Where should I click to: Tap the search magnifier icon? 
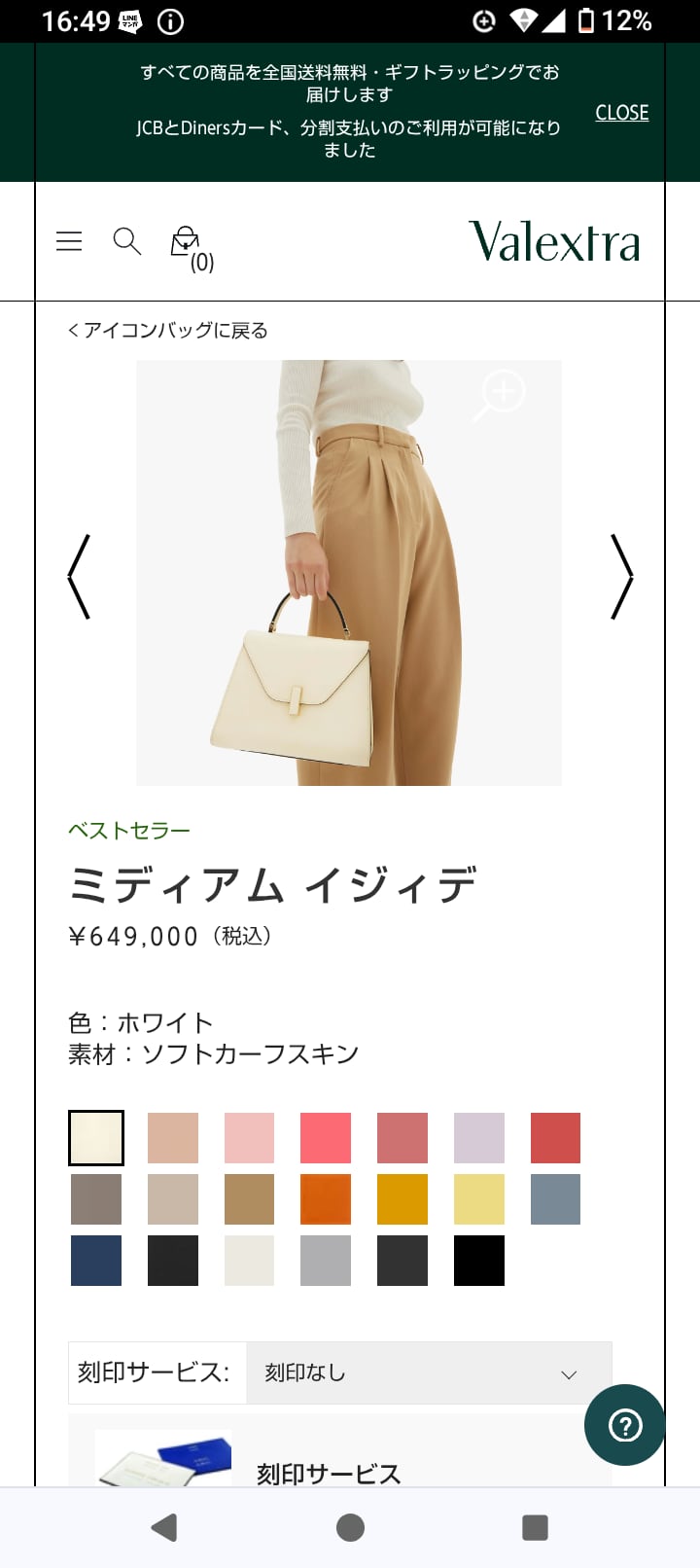click(127, 241)
